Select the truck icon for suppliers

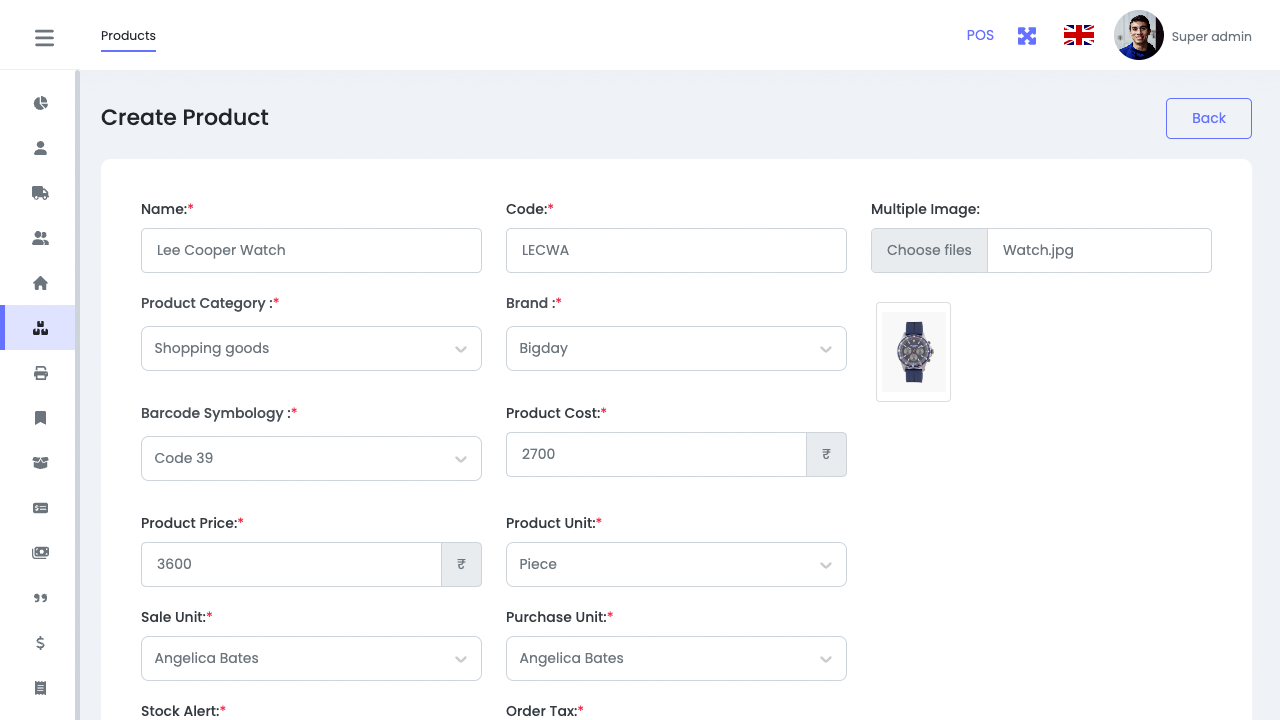click(40, 193)
